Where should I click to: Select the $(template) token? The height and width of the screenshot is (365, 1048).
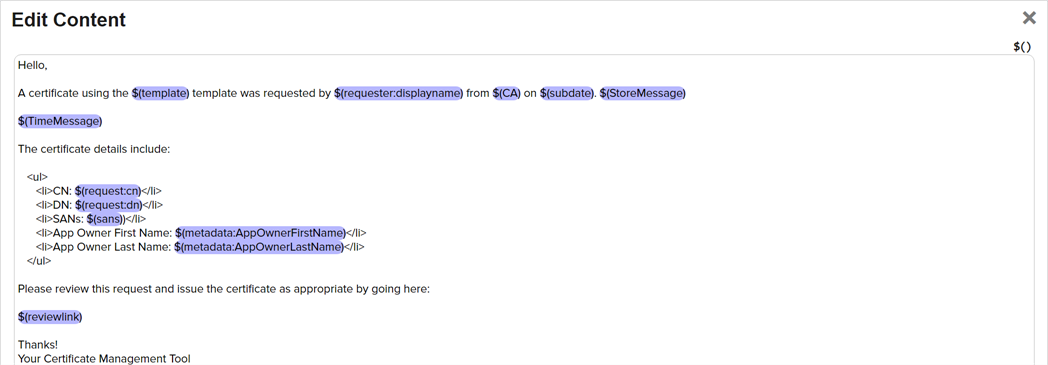click(161, 93)
